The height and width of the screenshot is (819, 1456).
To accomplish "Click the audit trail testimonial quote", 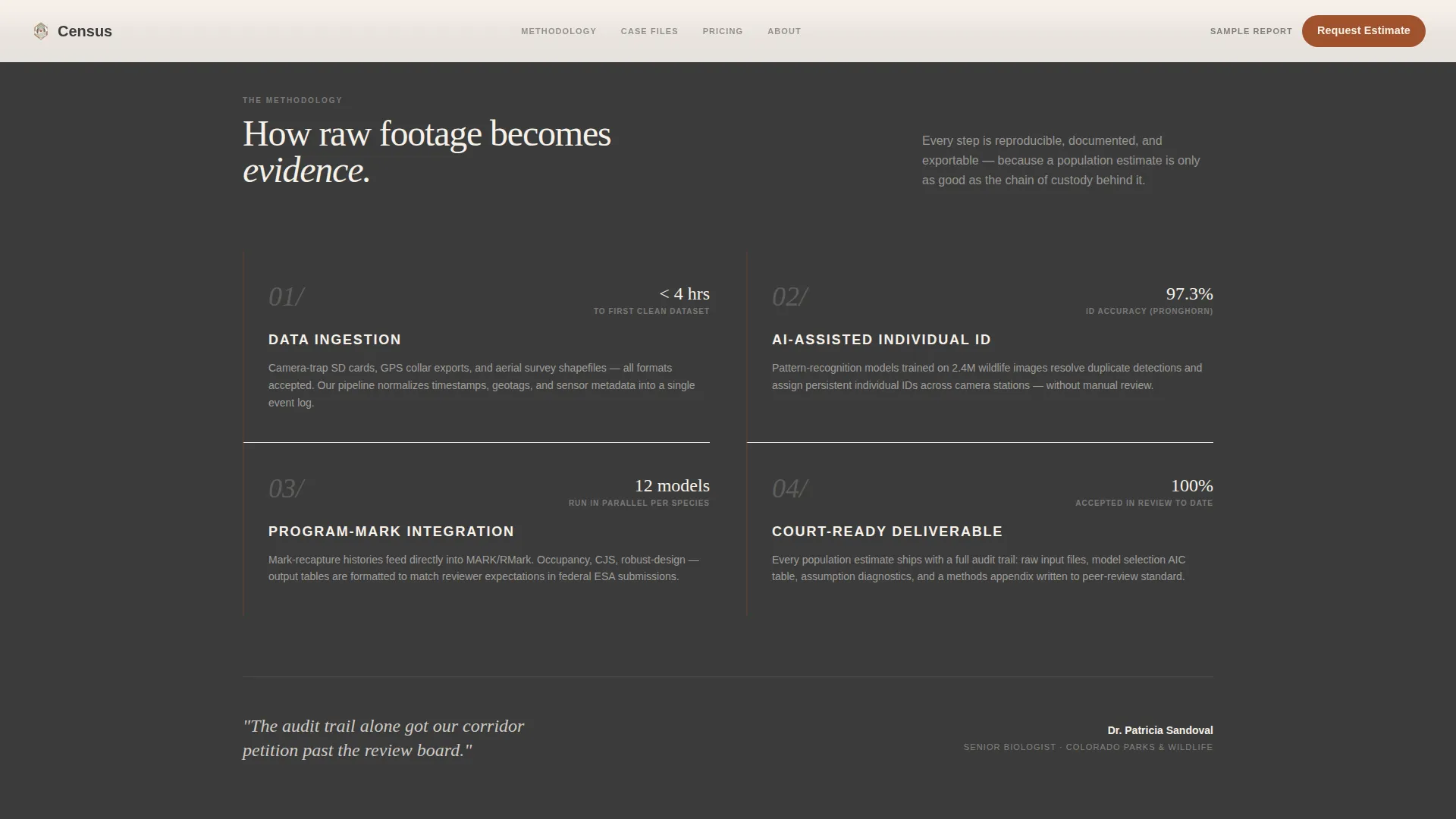I will point(384,738).
